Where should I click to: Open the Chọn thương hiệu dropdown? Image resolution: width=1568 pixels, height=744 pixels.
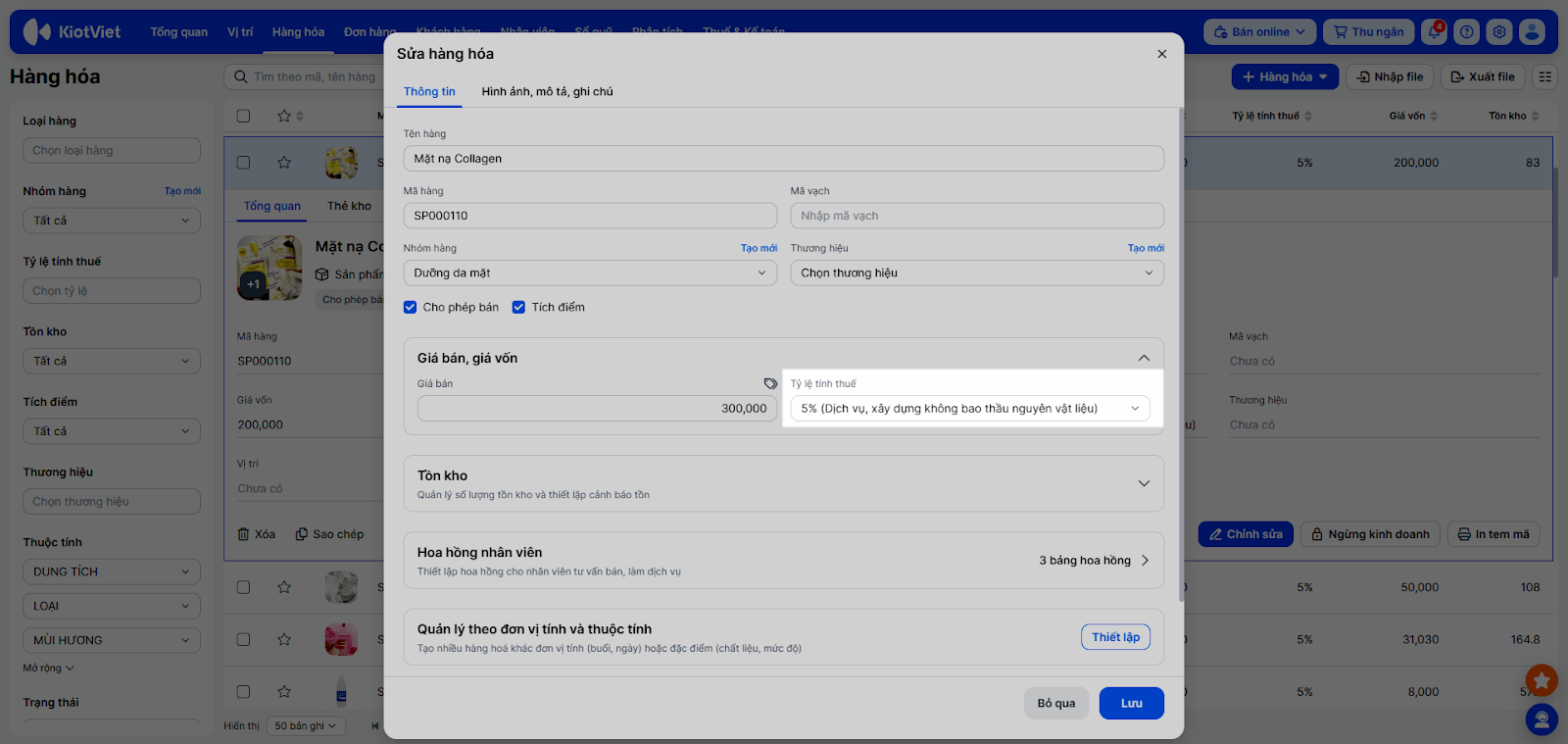click(977, 273)
